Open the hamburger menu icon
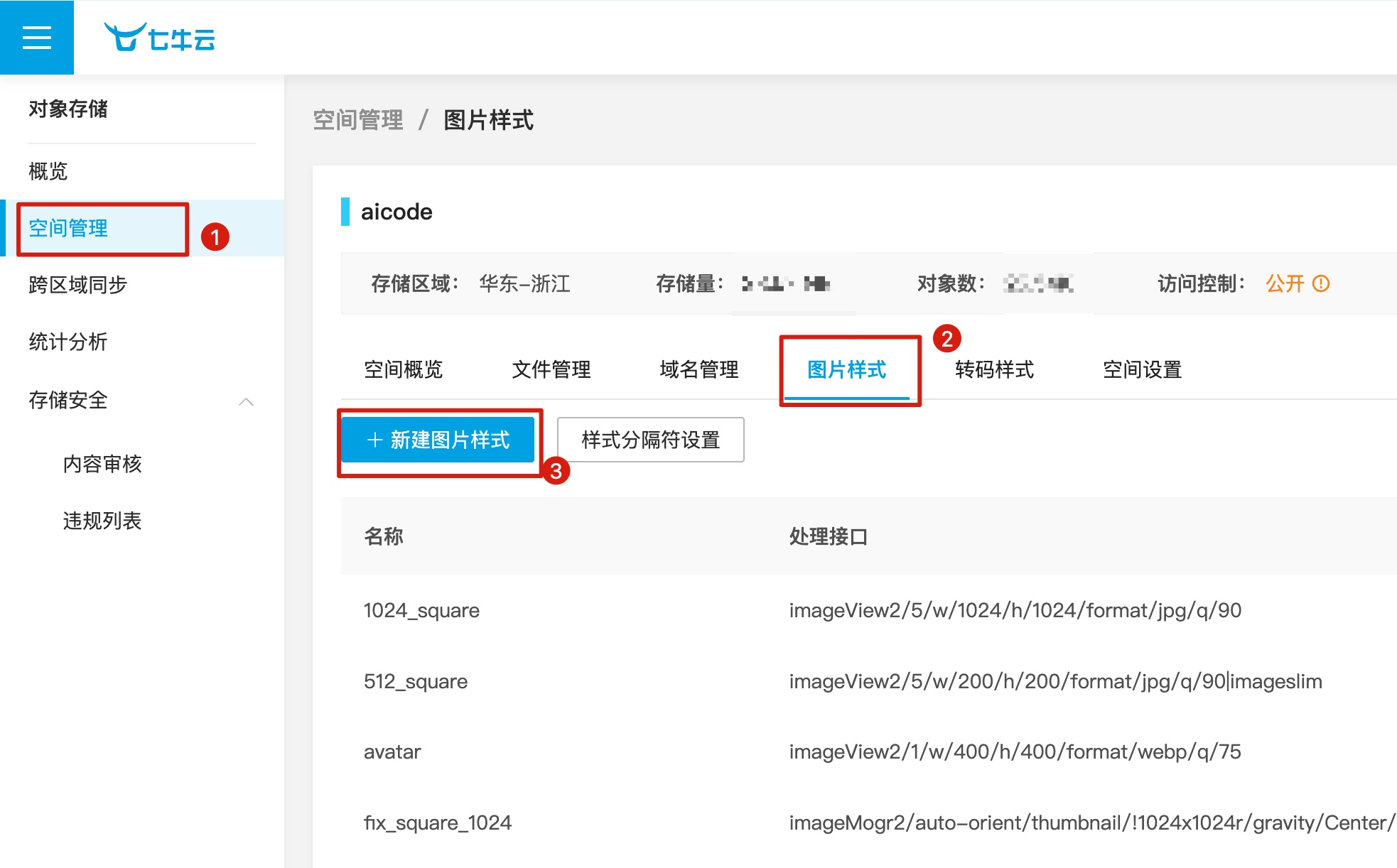Viewport: 1397px width, 868px height. [x=36, y=38]
